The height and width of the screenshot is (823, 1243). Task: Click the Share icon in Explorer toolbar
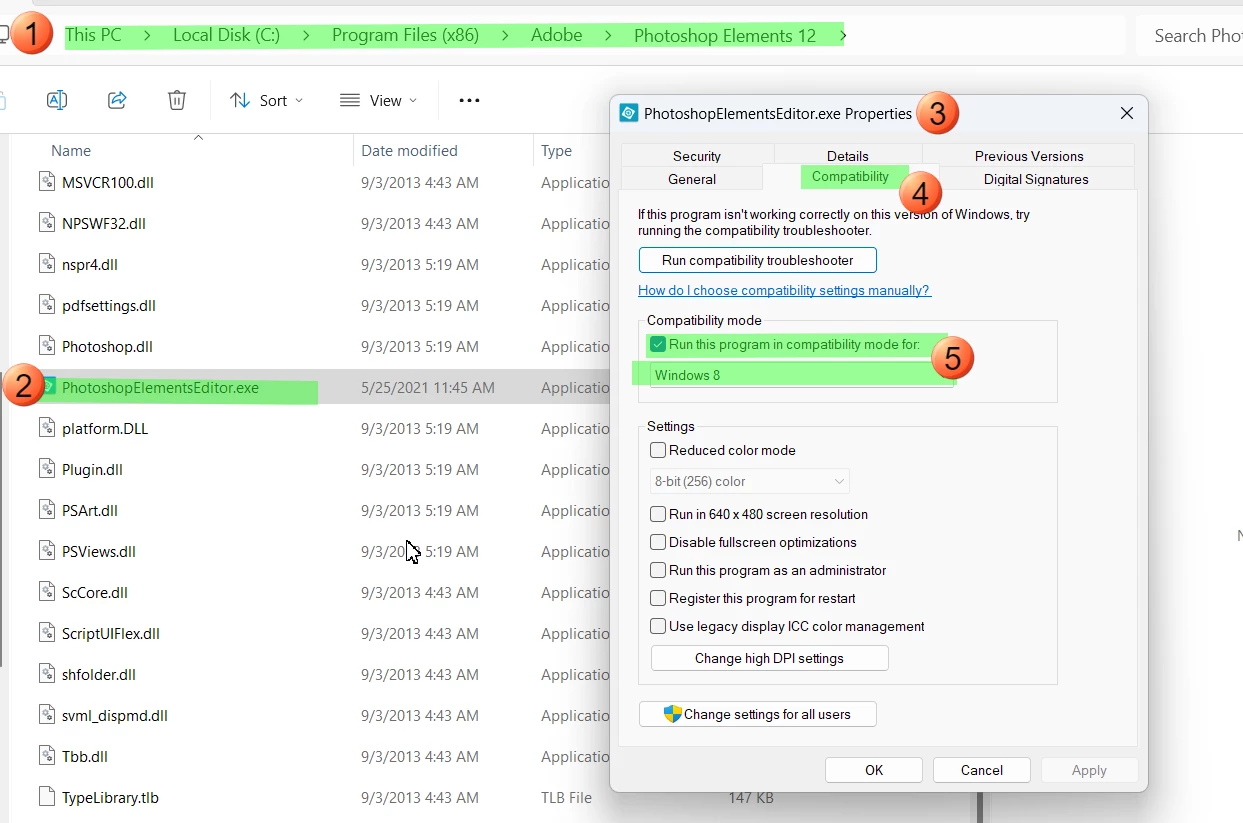coord(117,100)
